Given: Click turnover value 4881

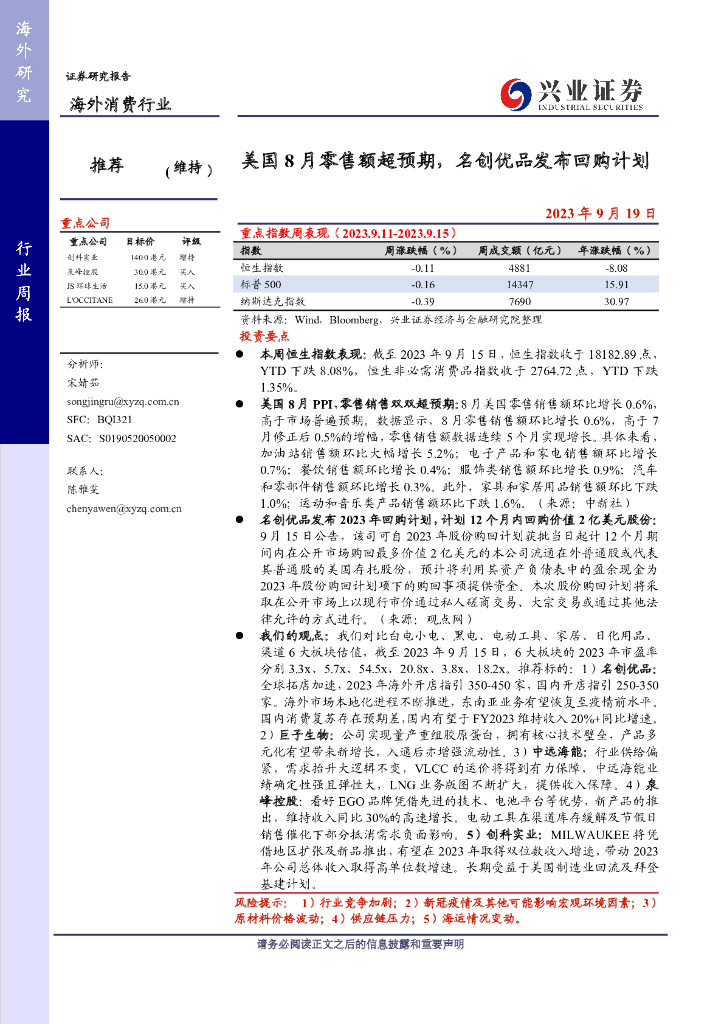Looking at the screenshot, I should click(x=520, y=268).
